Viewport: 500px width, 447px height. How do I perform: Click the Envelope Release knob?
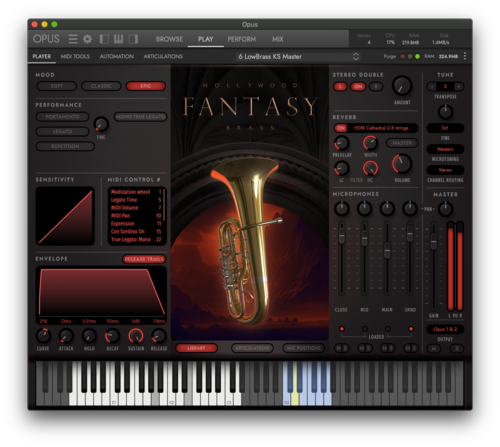(x=159, y=336)
